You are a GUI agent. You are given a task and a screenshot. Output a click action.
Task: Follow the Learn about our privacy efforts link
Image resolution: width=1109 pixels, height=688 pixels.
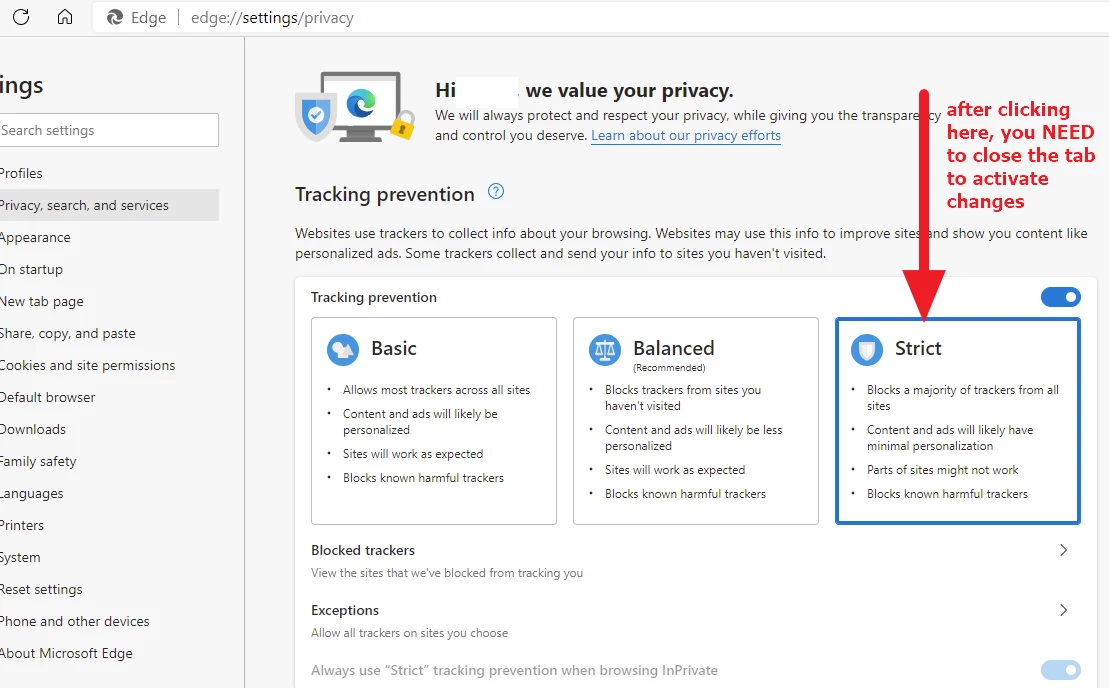(686, 136)
